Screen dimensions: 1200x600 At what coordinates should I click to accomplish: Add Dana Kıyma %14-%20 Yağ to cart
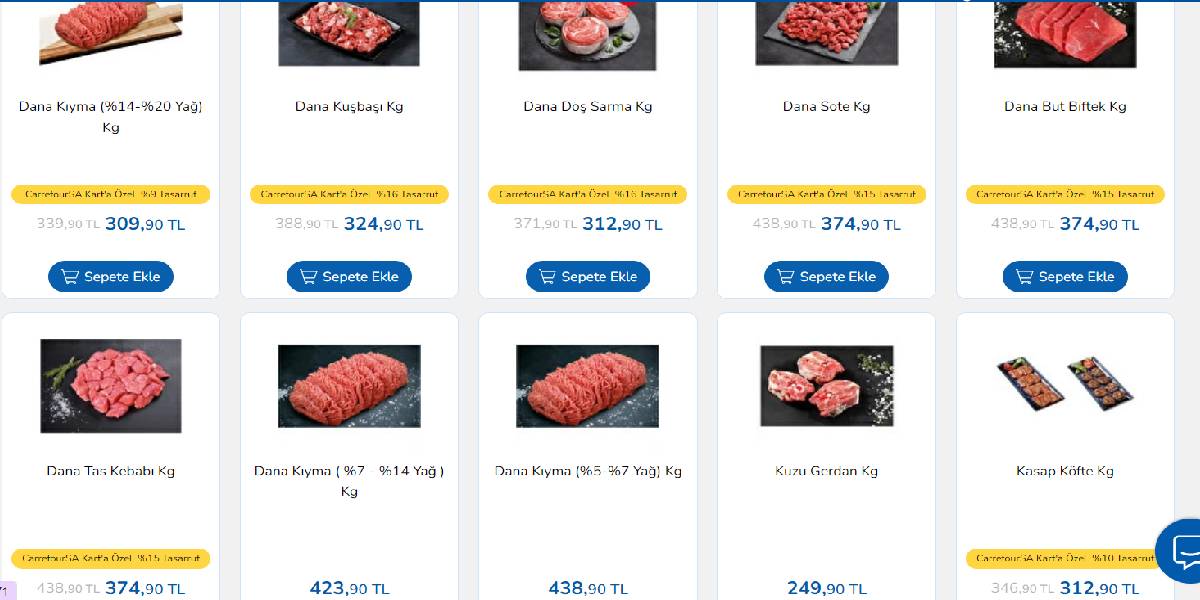(111, 277)
